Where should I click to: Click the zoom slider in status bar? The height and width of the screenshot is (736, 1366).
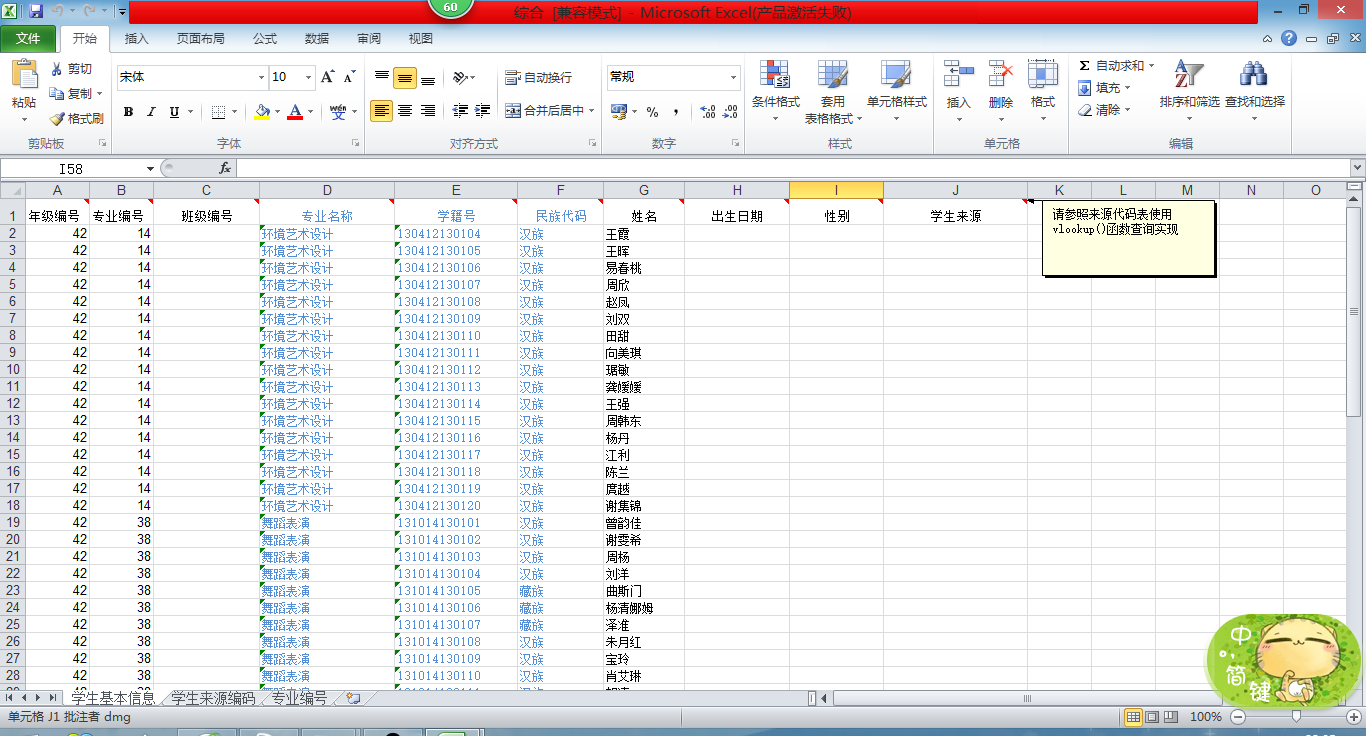click(x=1296, y=717)
